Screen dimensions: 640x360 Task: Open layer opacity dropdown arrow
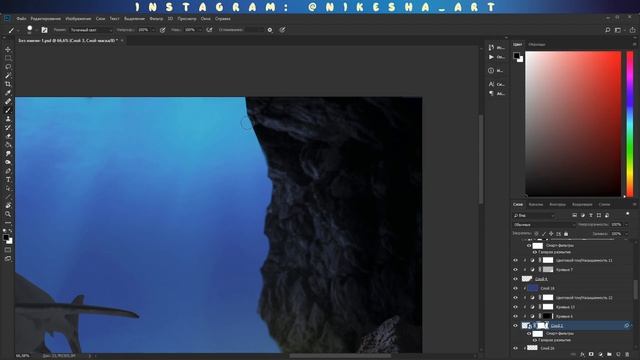[626, 224]
